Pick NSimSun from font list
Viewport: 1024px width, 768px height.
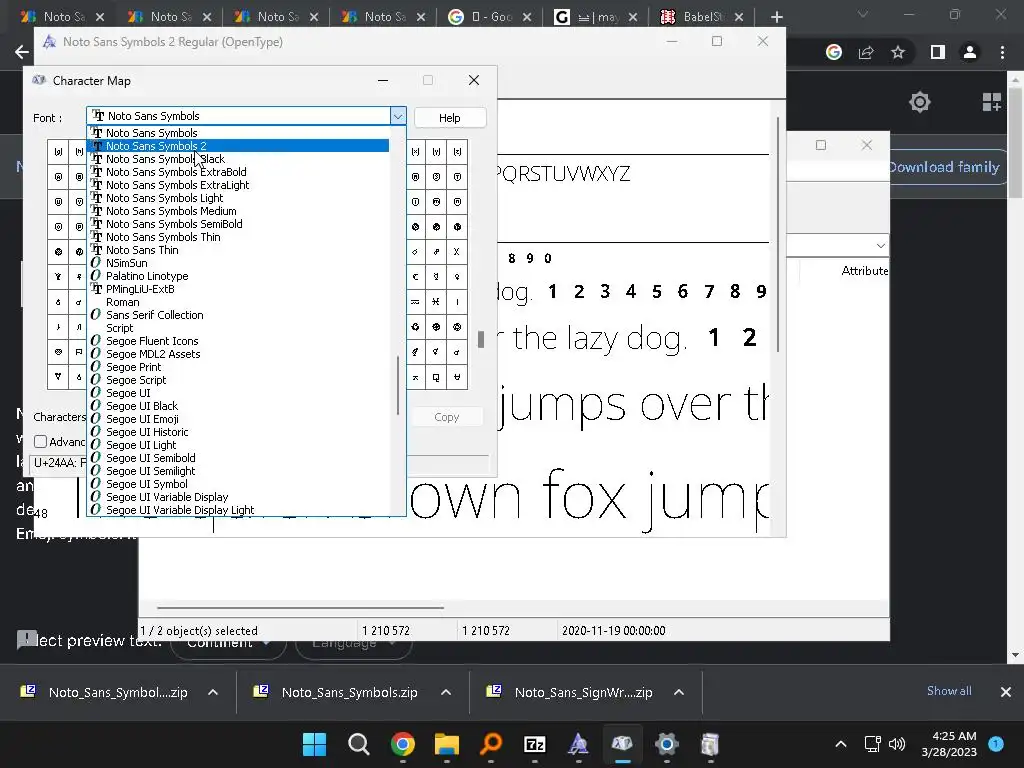238,263
